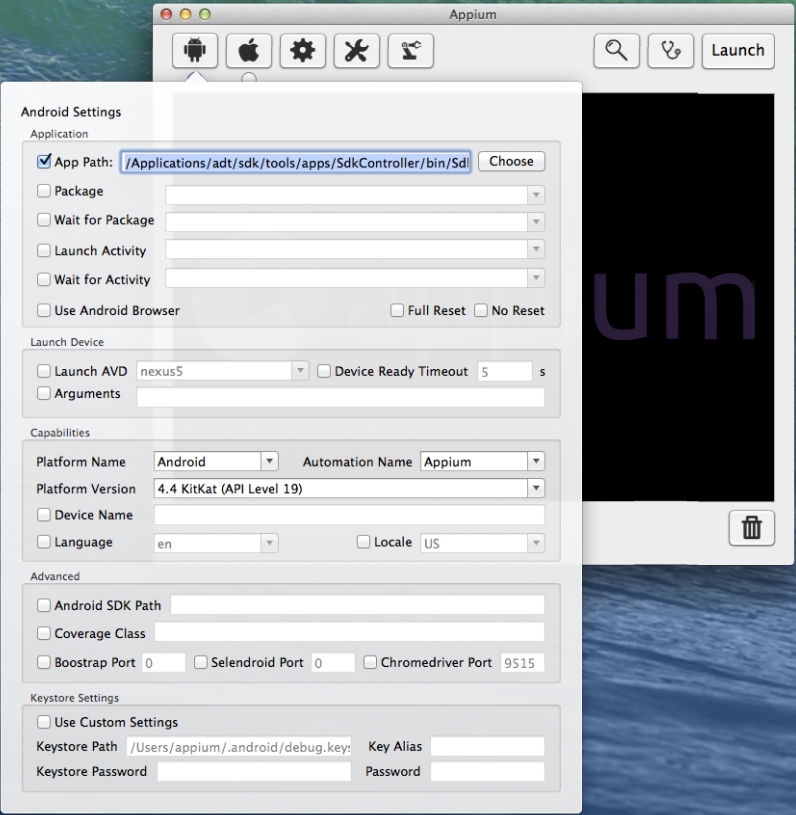The height and width of the screenshot is (815, 796).
Task: Enable Launch Activity checkbox
Action: tap(44, 251)
